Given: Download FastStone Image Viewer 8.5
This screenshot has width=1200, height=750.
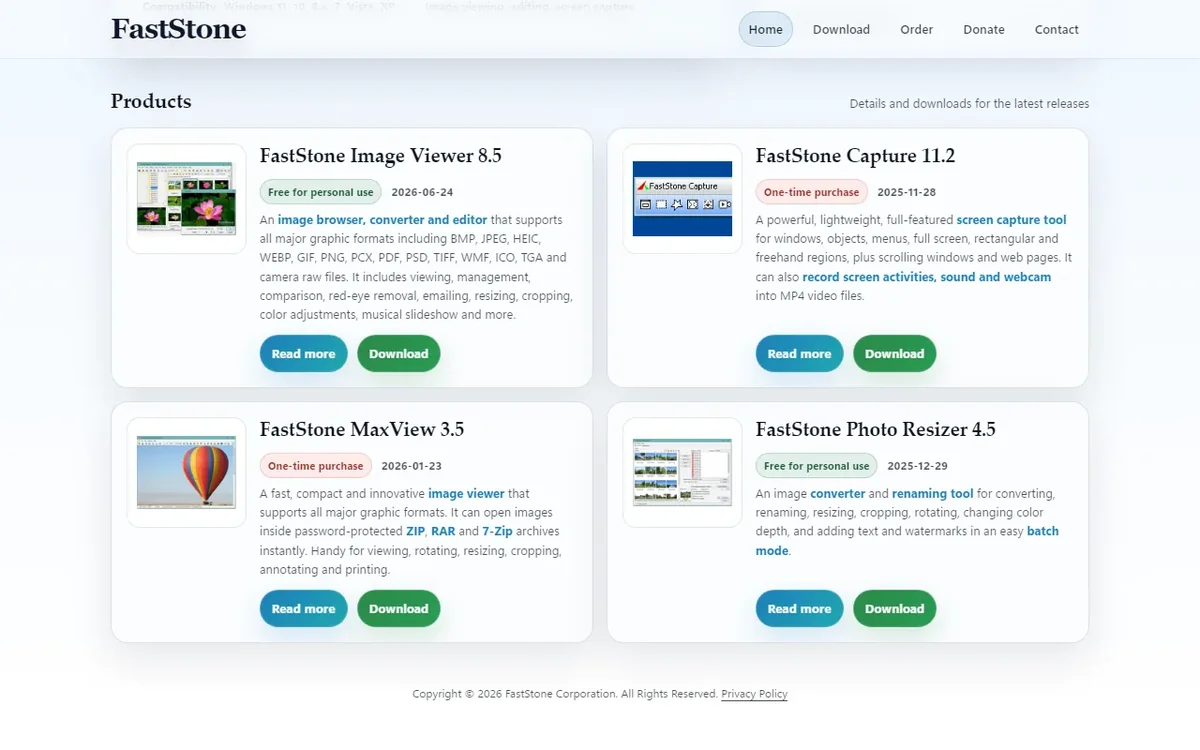Looking at the screenshot, I should tap(399, 354).
